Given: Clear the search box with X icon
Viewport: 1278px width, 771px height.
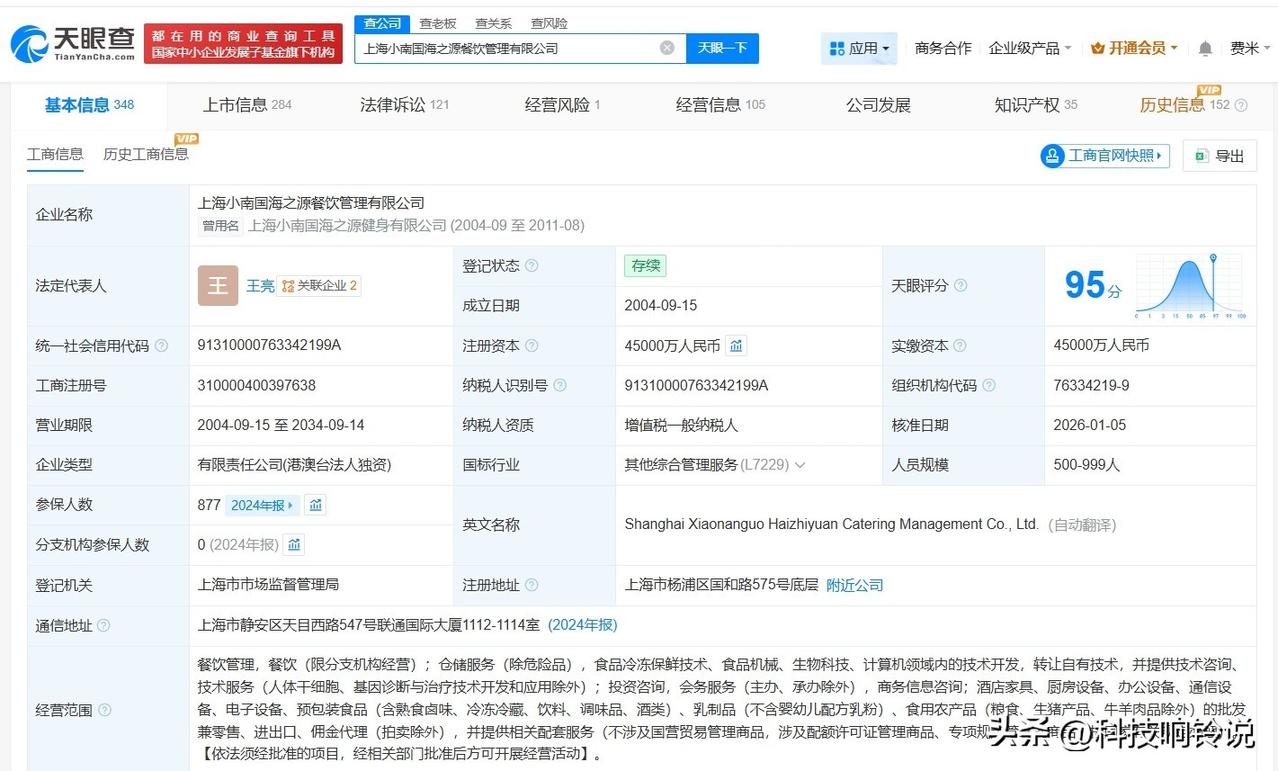Looking at the screenshot, I should click(667, 48).
